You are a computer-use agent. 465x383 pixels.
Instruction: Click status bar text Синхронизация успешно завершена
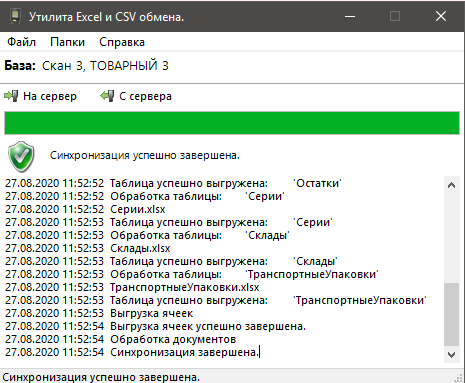tap(101, 377)
